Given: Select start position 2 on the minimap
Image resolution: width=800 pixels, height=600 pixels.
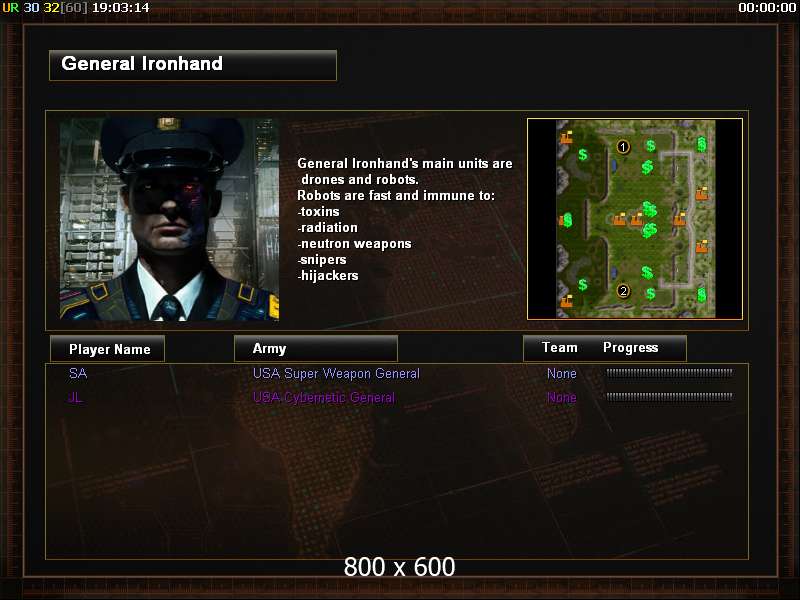Looking at the screenshot, I should click(x=623, y=291).
